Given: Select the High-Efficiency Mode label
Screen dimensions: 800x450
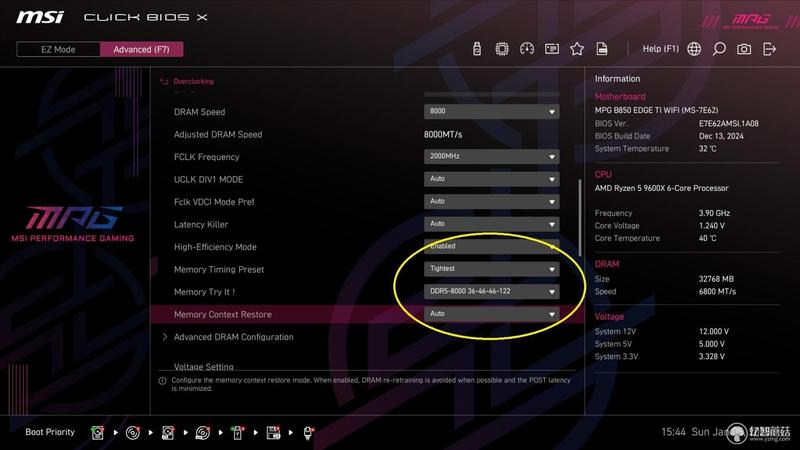Looking at the screenshot, I should click(x=215, y=247).
